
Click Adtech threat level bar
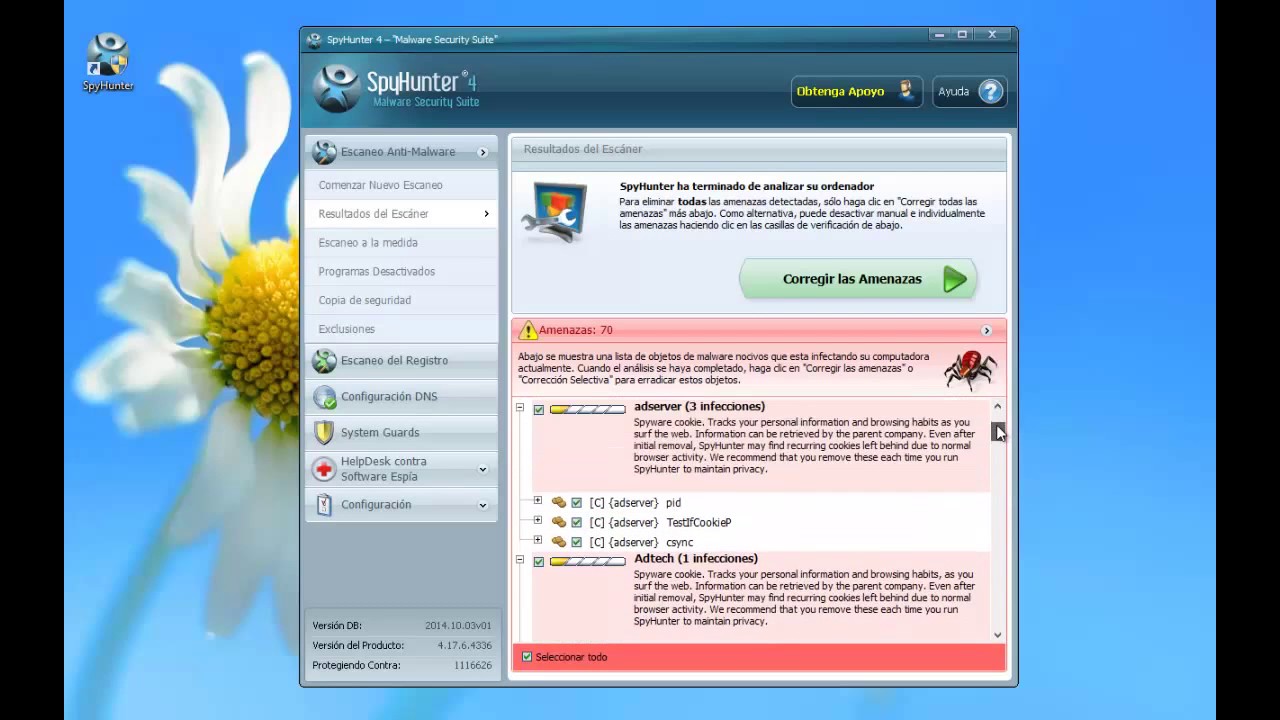pos(588,562)
